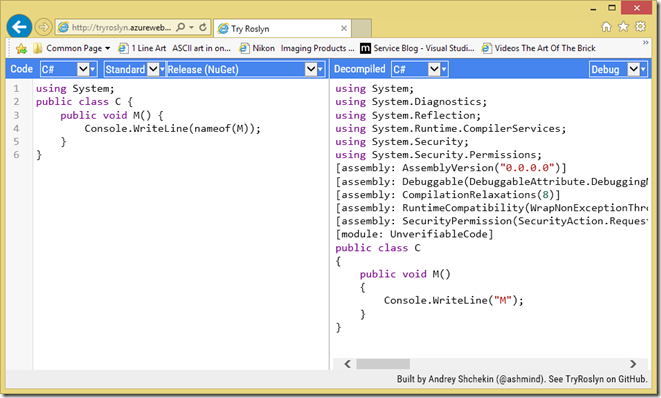Screen dimensions: 661x398
Task: Open the Decompiled language C# dropdown
Action: 419,69
